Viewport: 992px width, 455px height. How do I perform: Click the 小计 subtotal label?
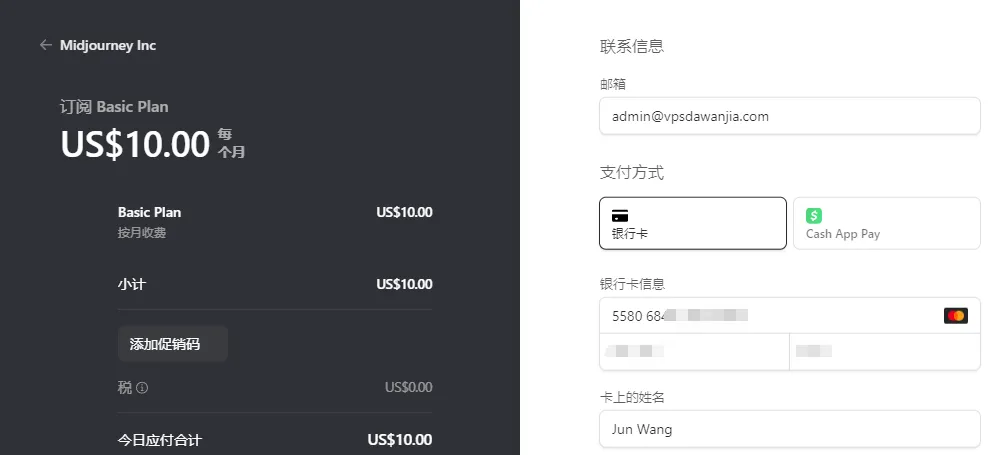[131, 284]
